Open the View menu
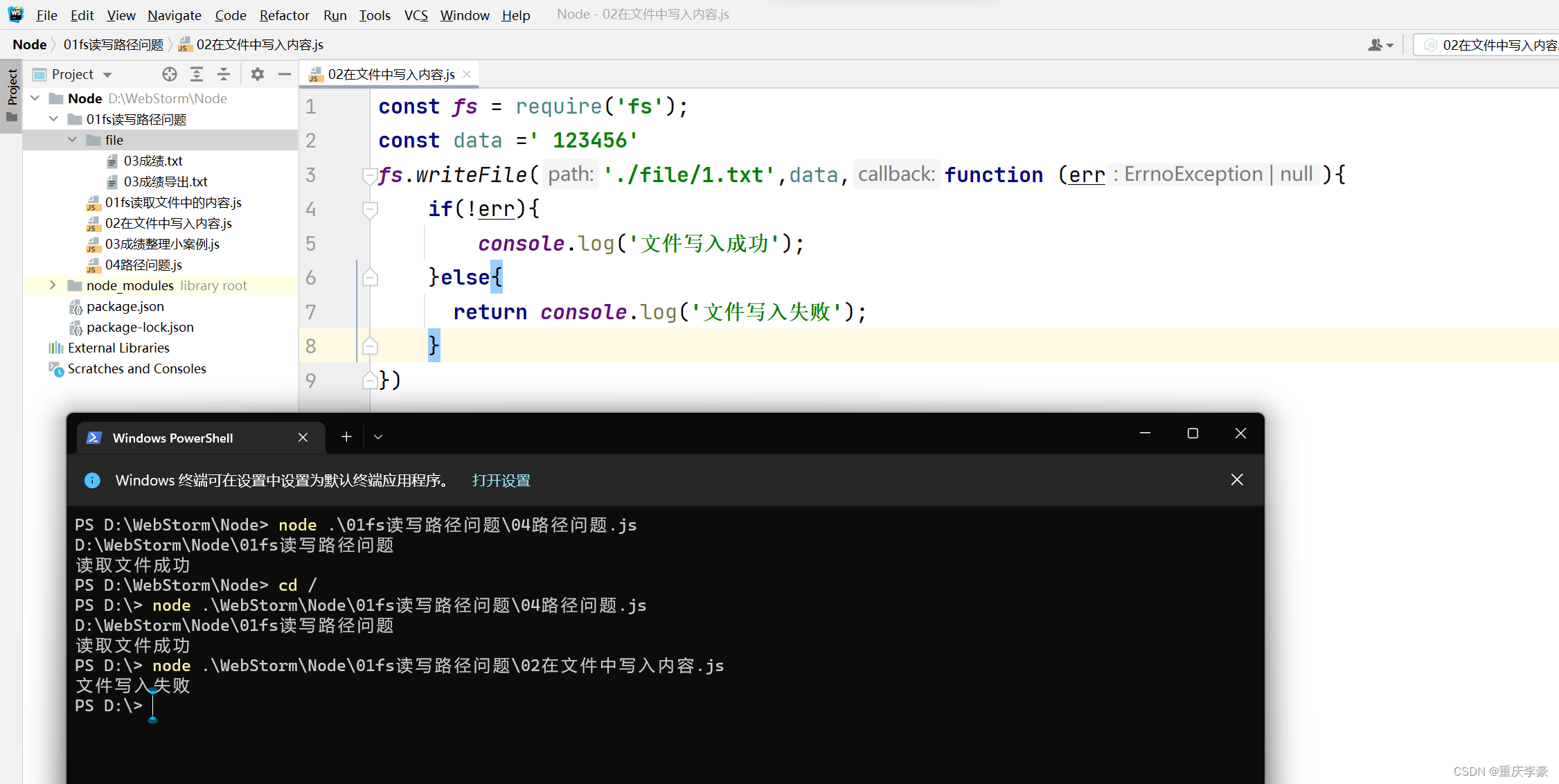1559x784 pixels. pos(121,15)
